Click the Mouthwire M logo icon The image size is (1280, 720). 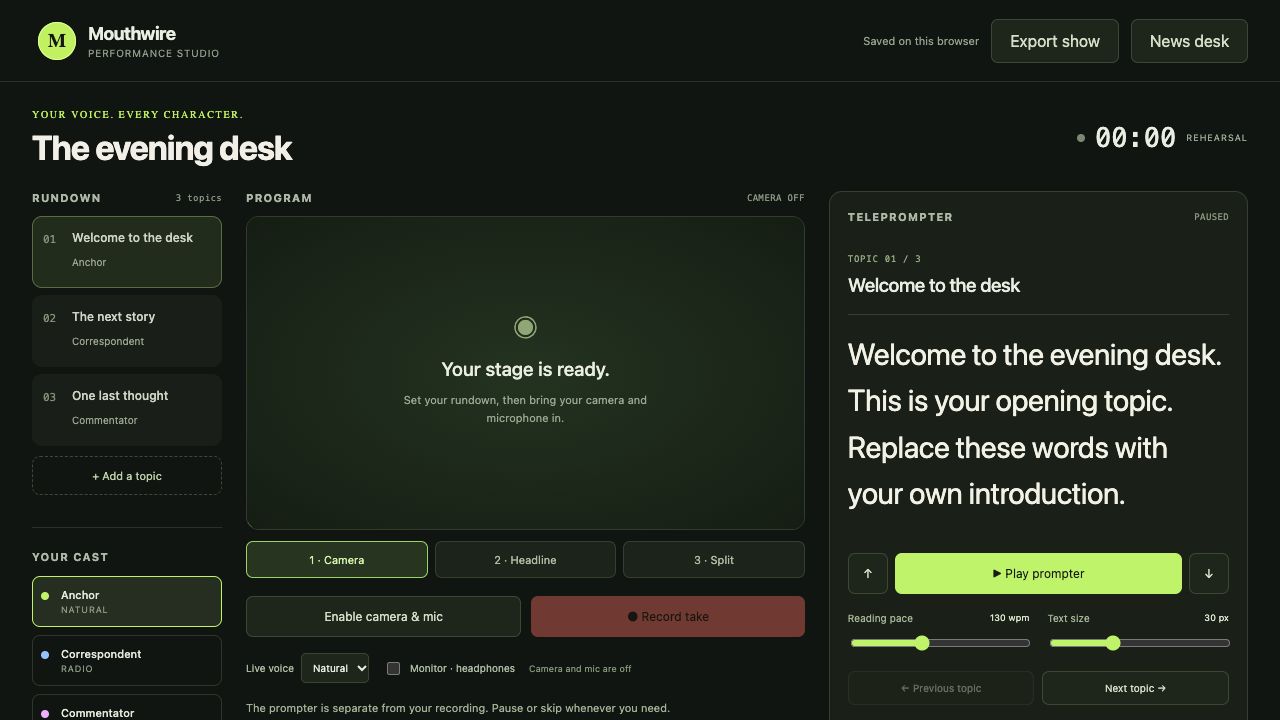click(57, 41)
